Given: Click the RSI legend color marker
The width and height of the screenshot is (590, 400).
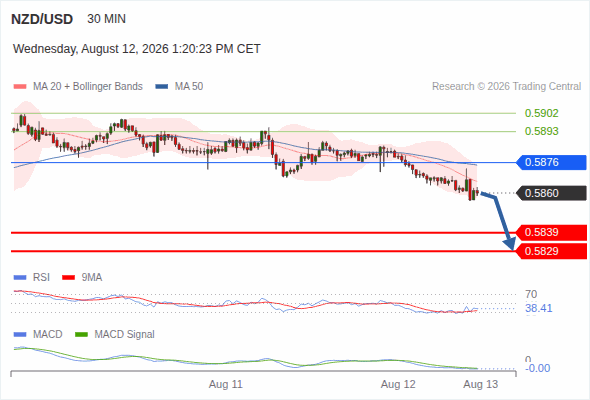Looking at the screenshot, I should tap(20, 278).
